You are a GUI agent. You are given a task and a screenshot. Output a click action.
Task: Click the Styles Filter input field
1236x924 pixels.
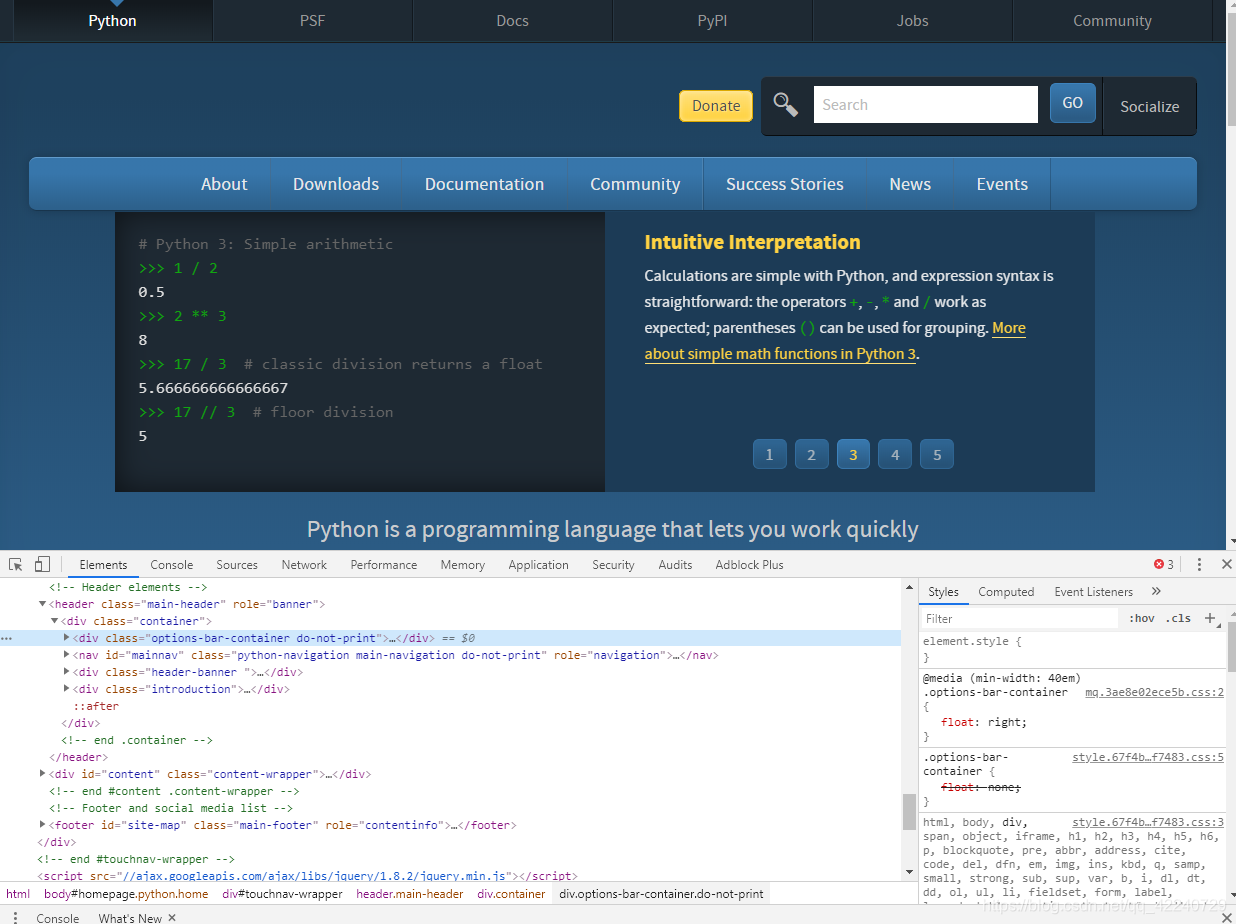tap(1020, 618)
